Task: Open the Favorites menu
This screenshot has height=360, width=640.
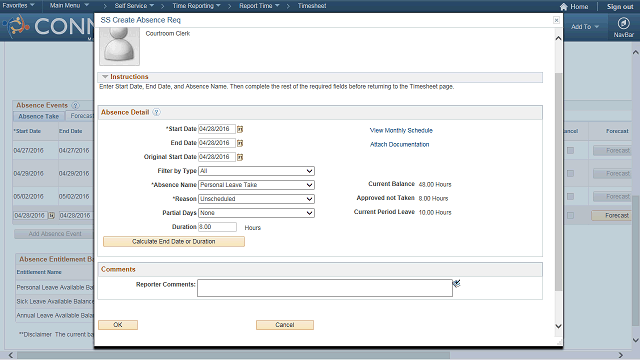Action: (x=18, y=6)
